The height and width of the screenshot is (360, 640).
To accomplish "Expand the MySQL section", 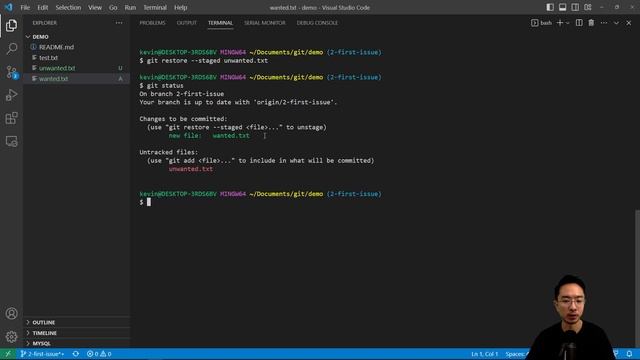I will pyautogui.click(x=77, y=344).
